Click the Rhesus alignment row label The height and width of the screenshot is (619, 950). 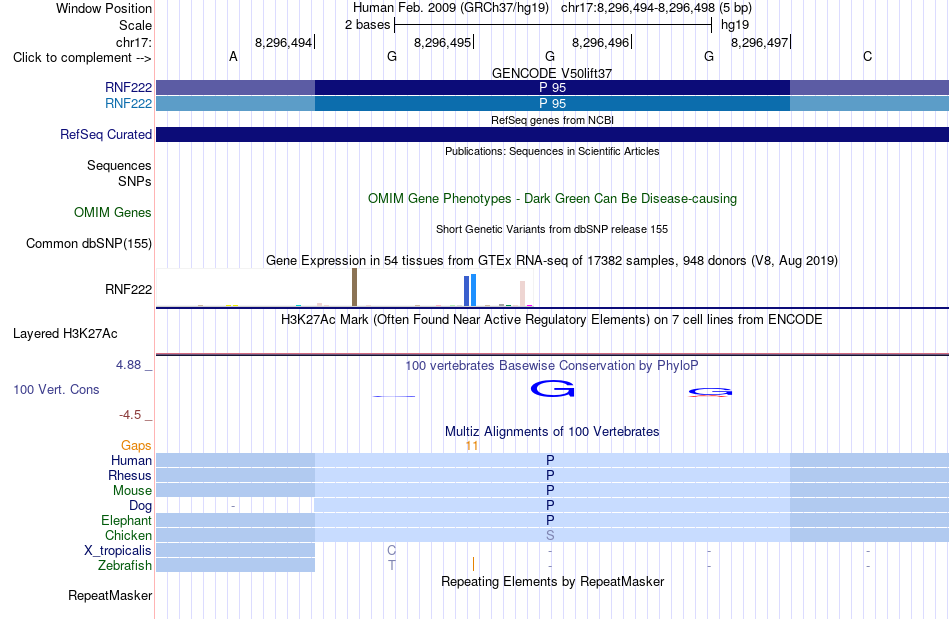coord(130,475)
